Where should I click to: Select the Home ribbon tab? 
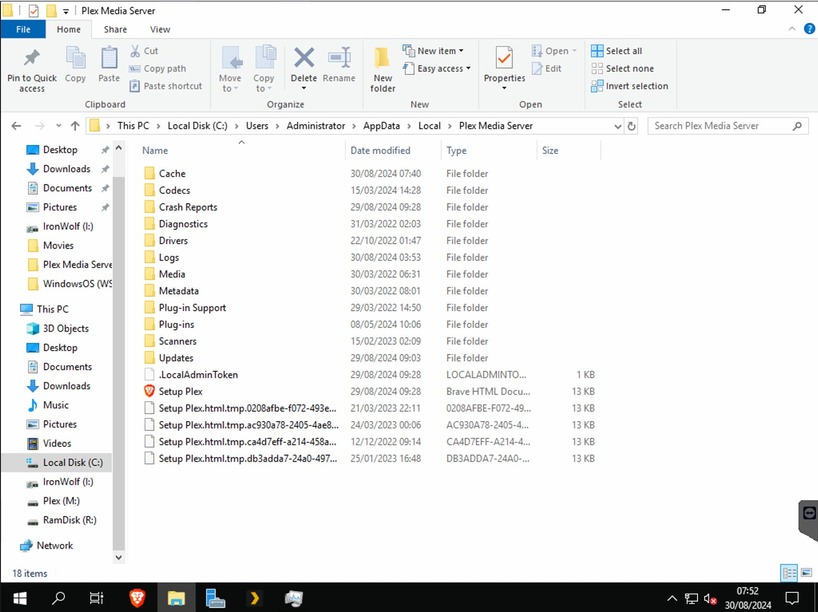click(68, 29)
